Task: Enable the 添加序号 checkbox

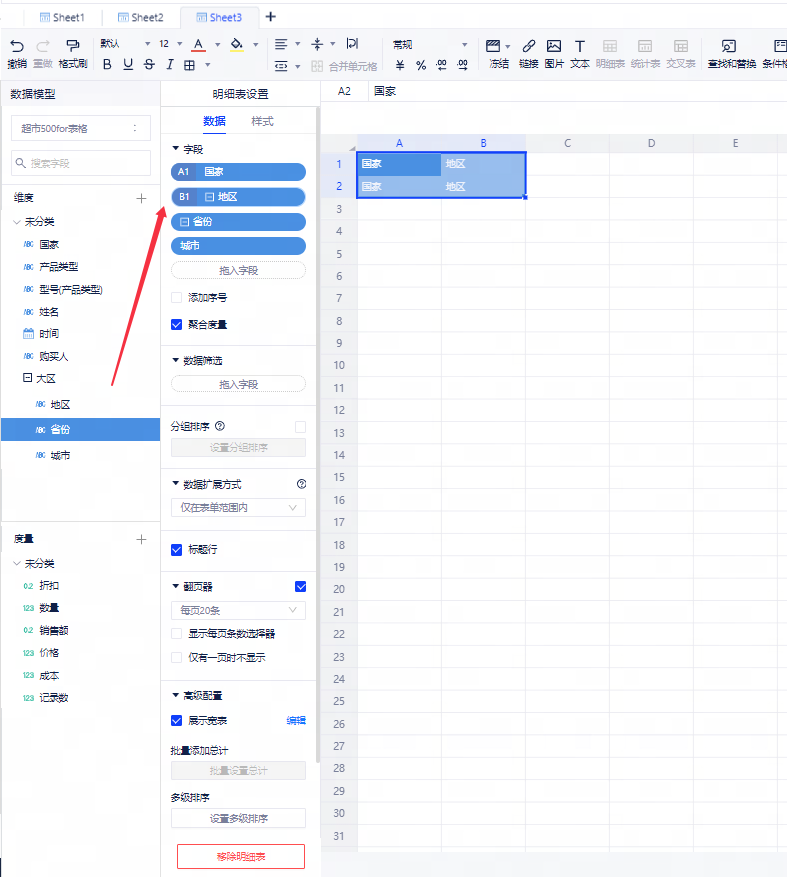Action: [x=177, y=298]
